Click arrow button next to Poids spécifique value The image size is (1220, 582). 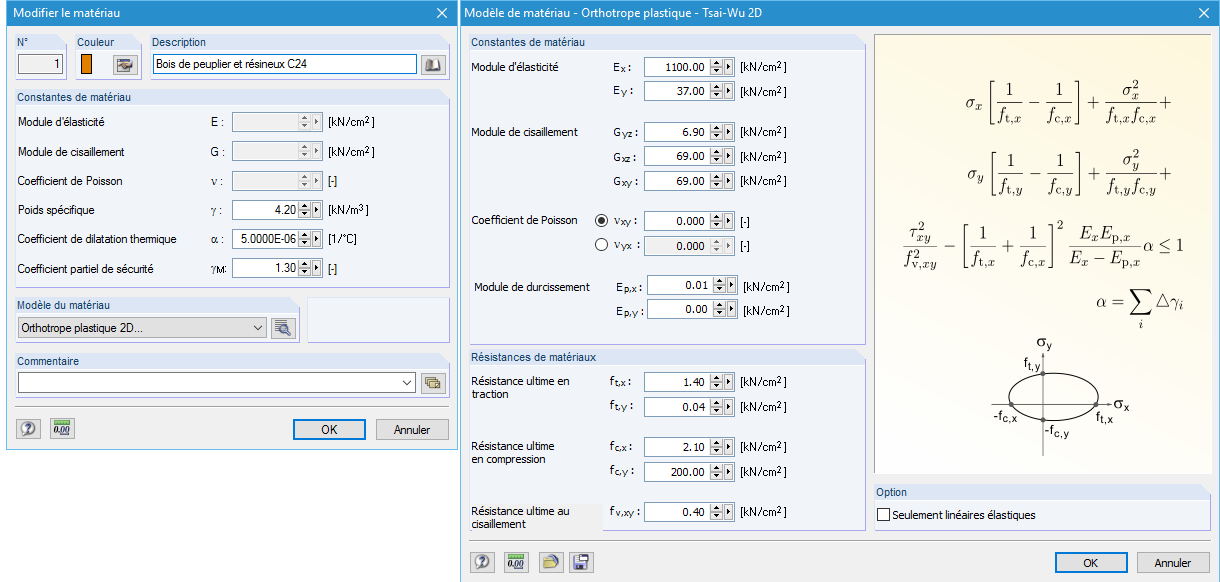pyautogui.click(x=317, y=210)
